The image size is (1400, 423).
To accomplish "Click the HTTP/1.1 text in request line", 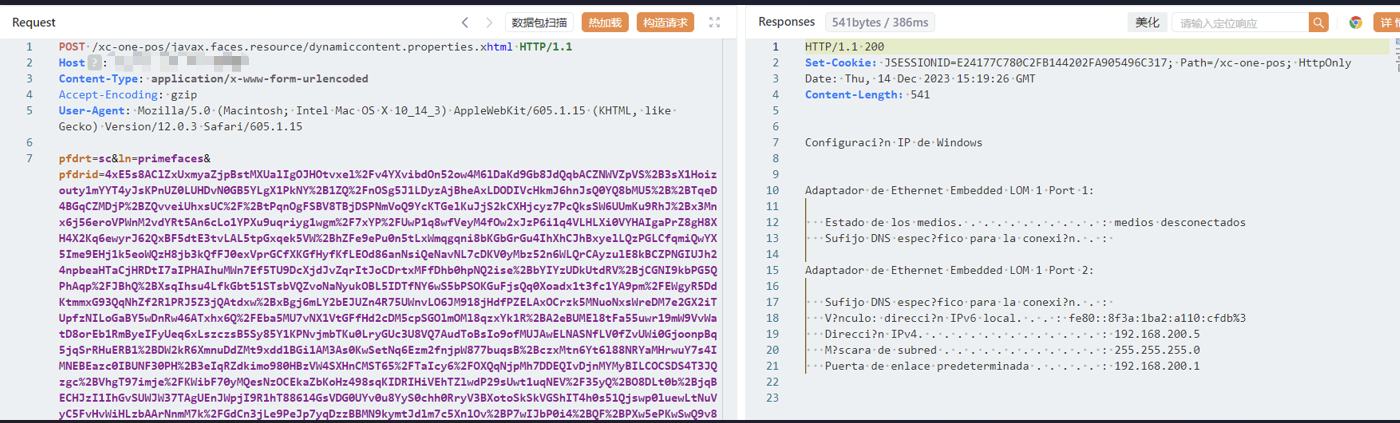I will pyautogui.click(x=546, y=47).
